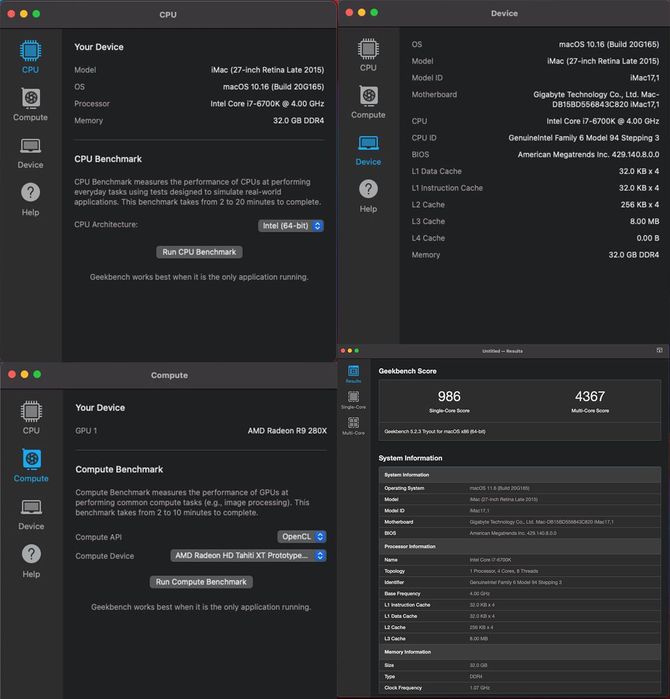Image resolution: width=670 pixels, height=699 pixels.
Task: Switch to CPU in the Device window sidebar
Action: [x=368, y=54]
